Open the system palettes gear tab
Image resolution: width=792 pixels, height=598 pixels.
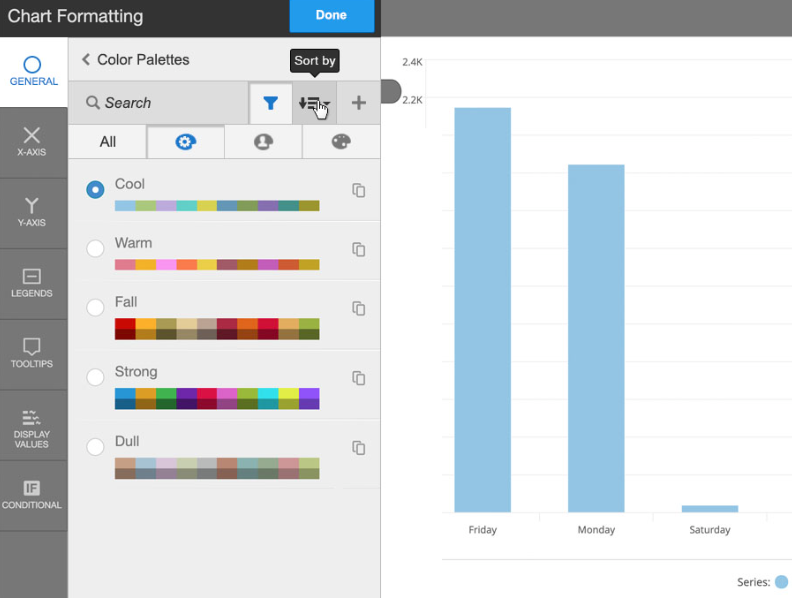point(185,142)
